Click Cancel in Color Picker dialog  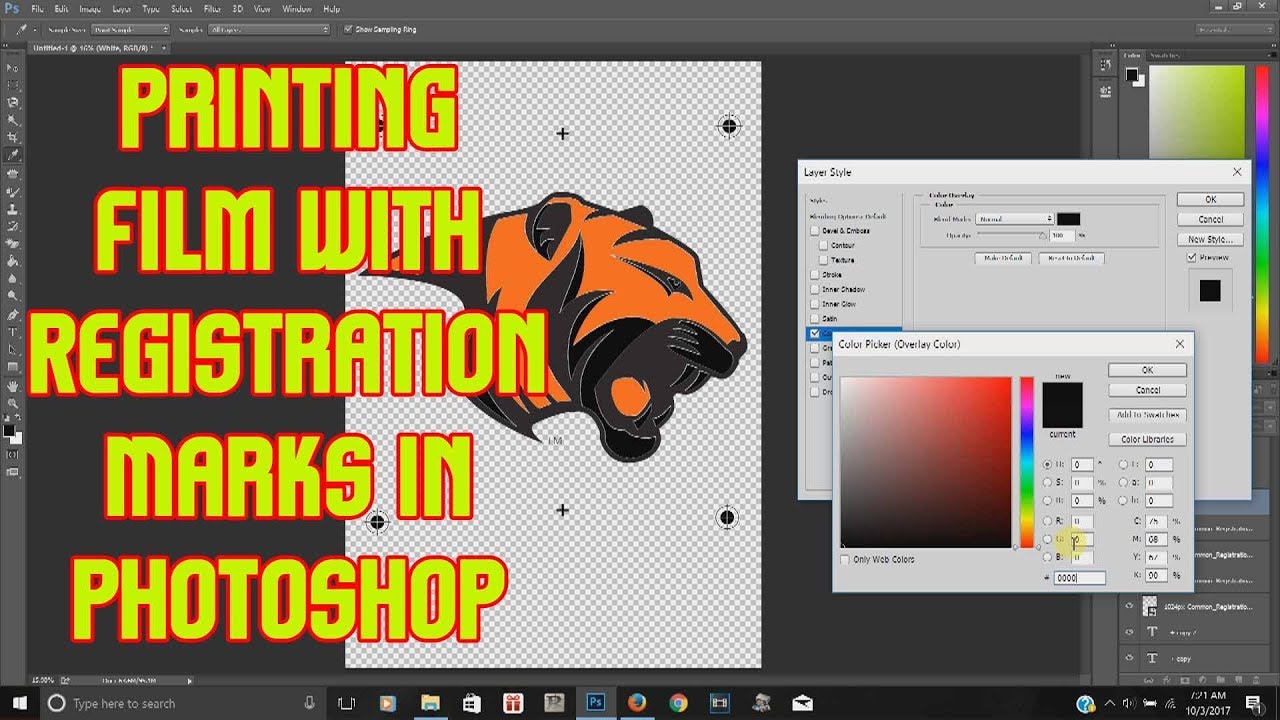[x=1147, y=390]
